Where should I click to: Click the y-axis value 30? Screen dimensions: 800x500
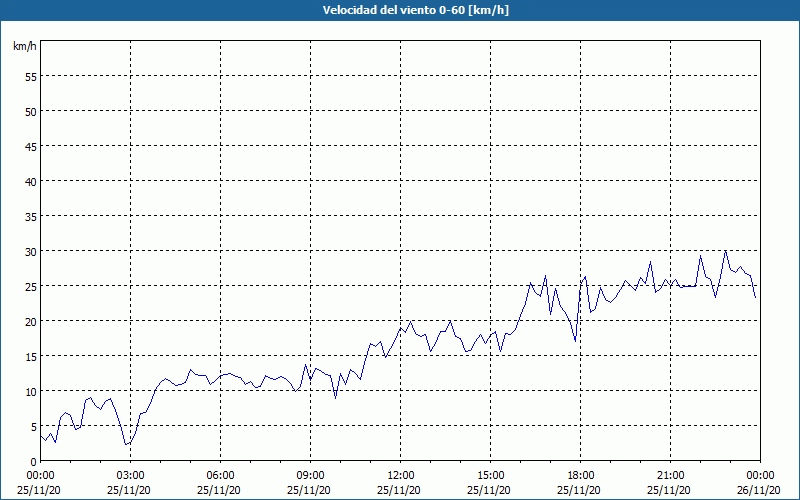click(31, 252)
